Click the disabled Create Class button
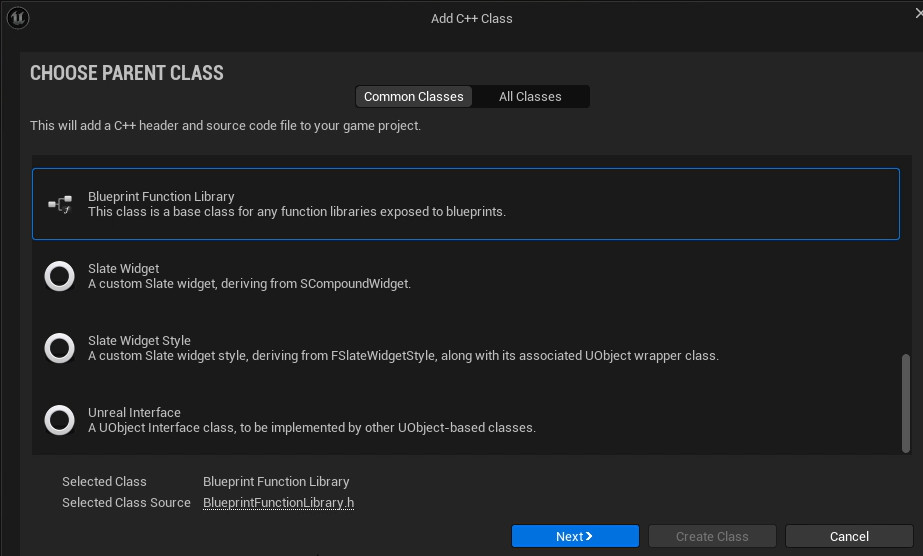923x556 pixels. pyautogui.click(x=712, y=536)
